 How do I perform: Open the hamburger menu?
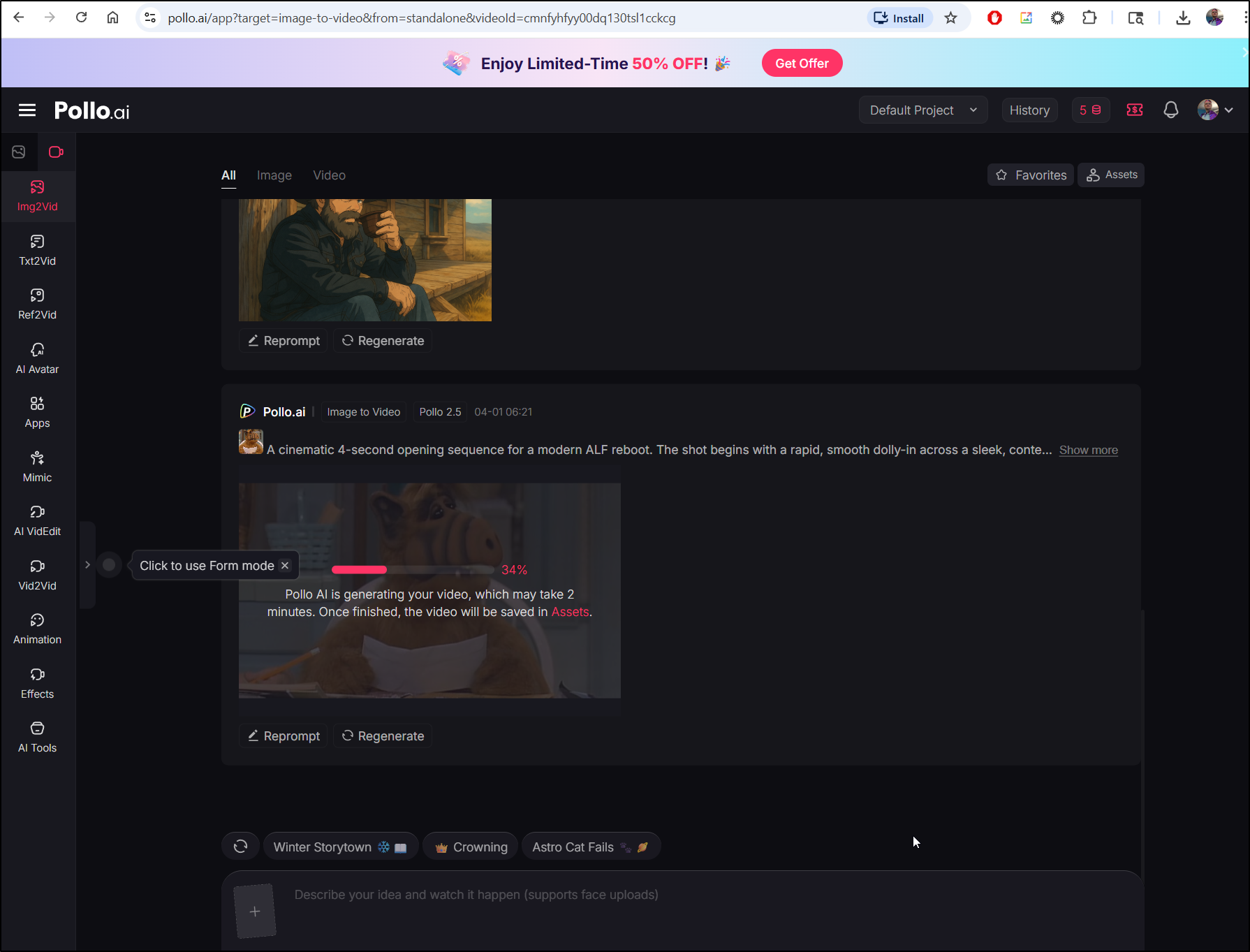point(27,110)
